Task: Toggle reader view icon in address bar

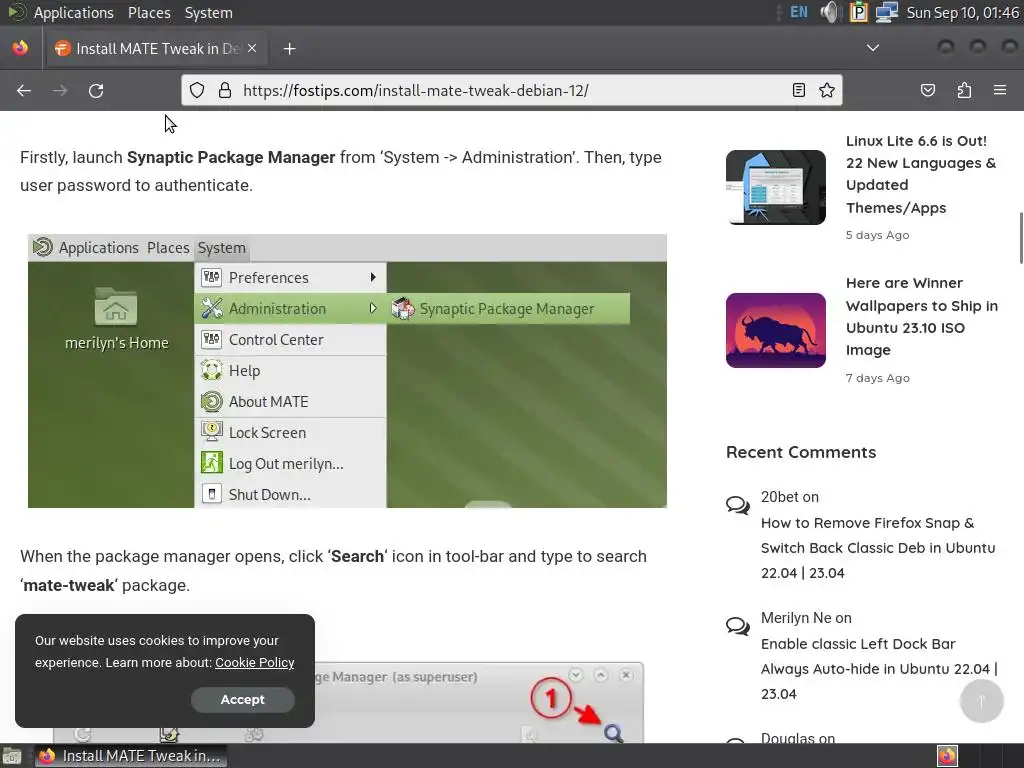Action: coord(799,90)
